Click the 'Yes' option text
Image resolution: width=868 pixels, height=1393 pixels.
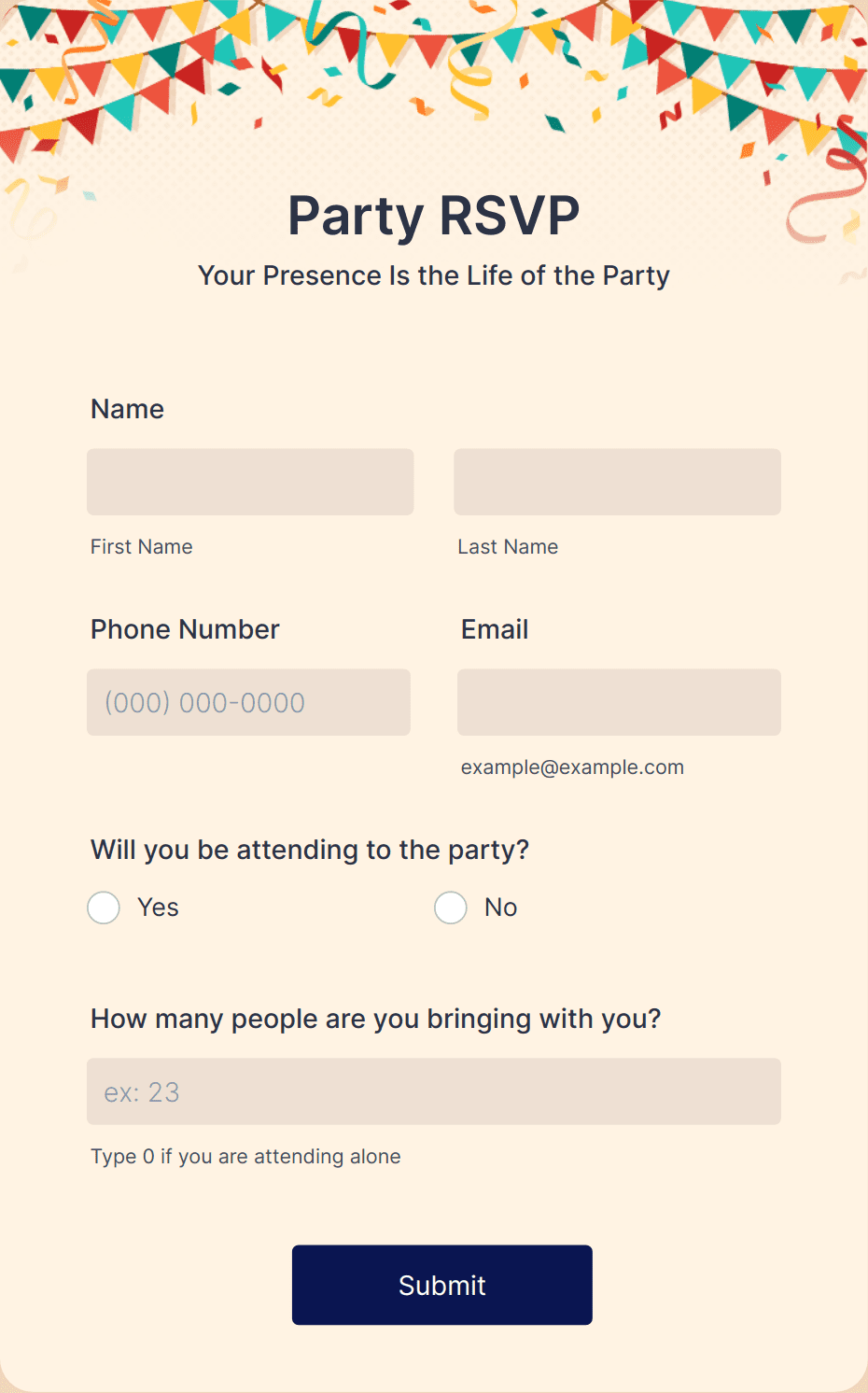coord(158,908)
